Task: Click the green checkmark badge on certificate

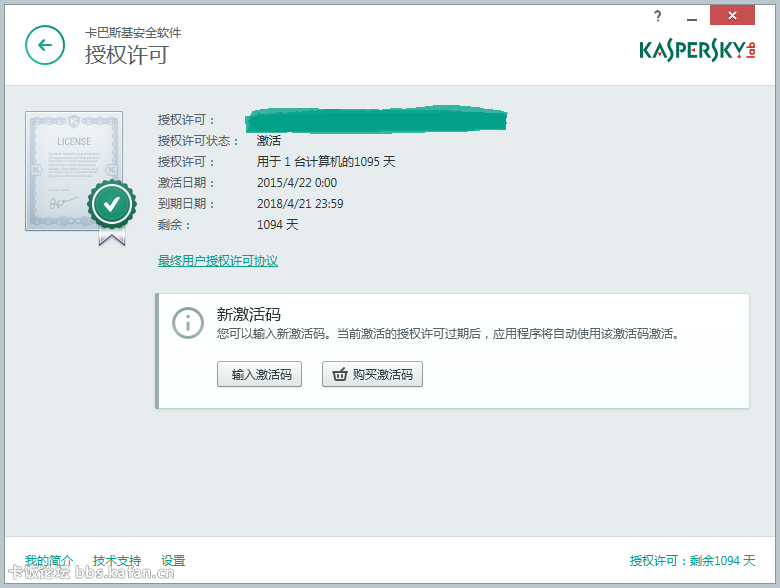Action: [x=112, y=204]
